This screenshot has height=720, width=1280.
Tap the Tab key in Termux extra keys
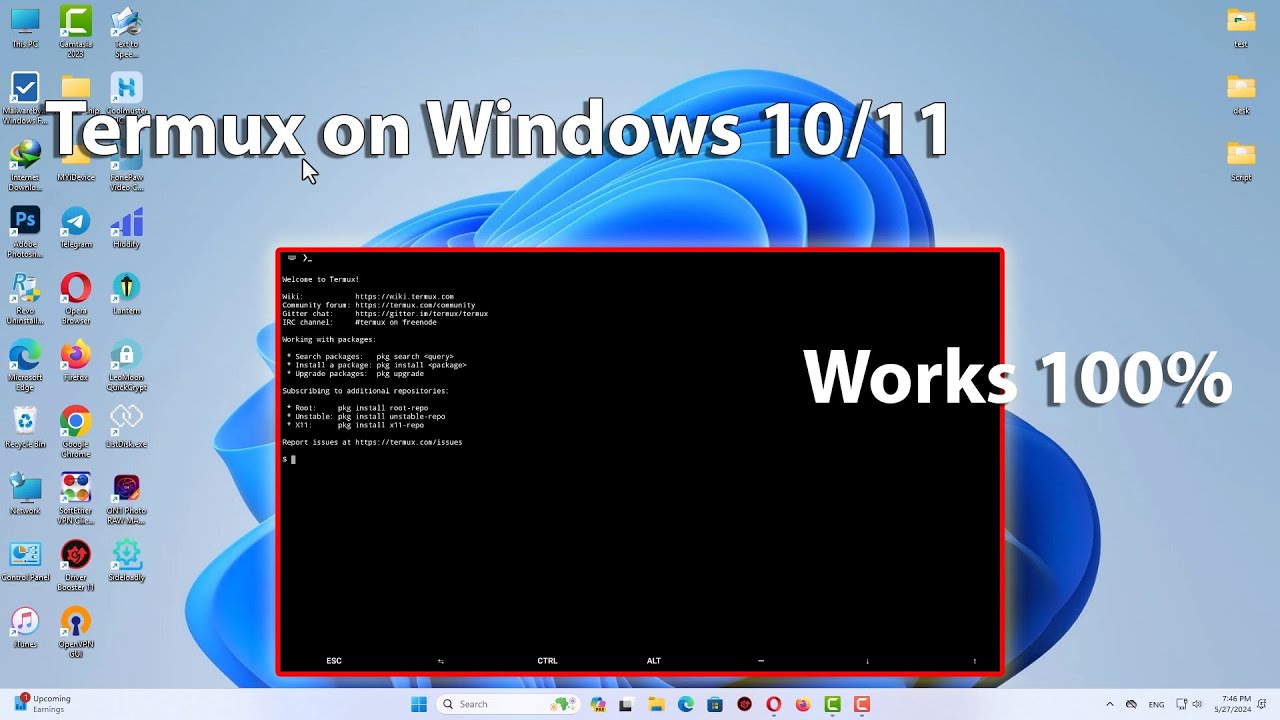(x=441, y=661)
